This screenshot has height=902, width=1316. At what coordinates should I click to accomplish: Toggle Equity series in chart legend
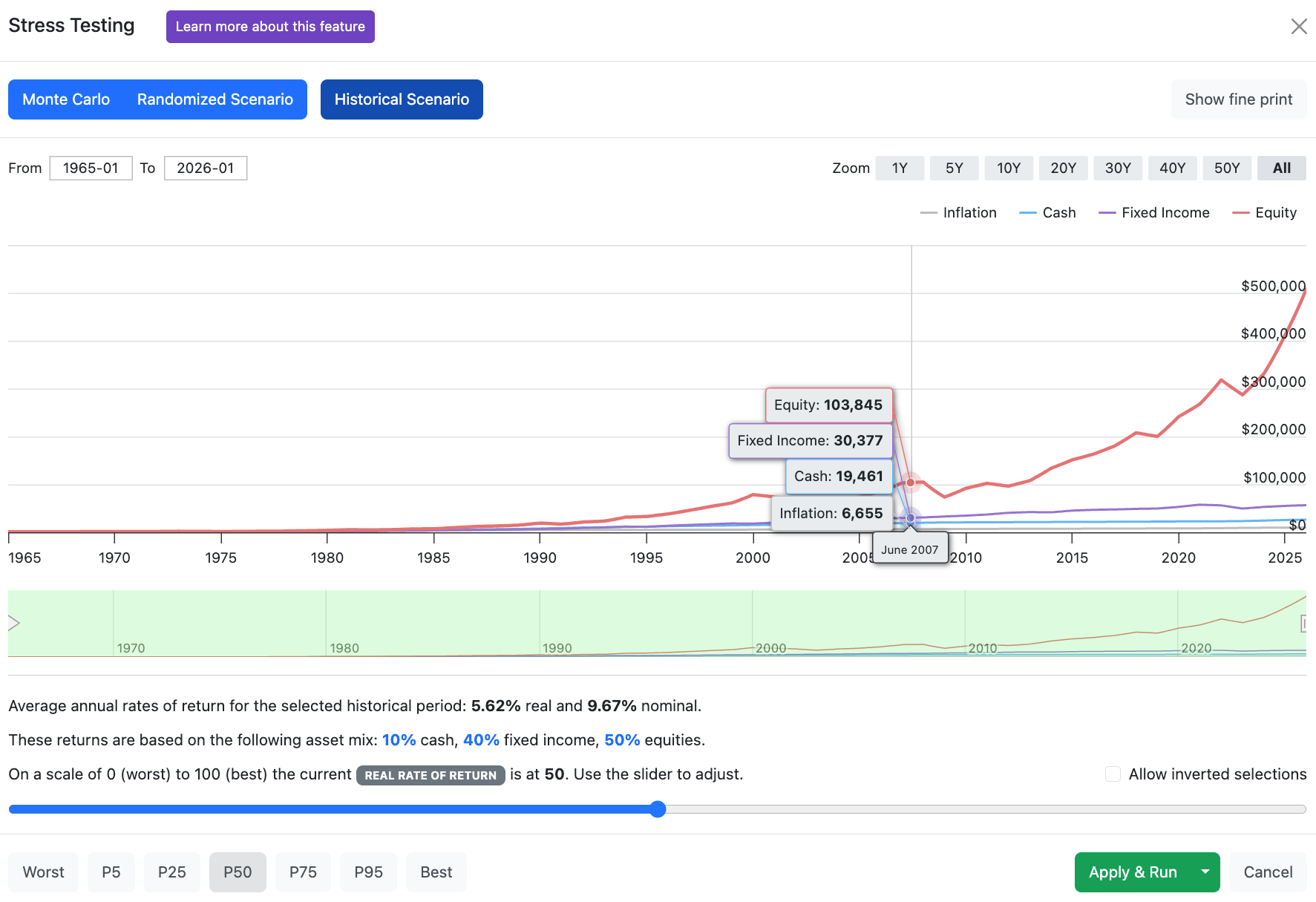click(x=1265, y=213)
